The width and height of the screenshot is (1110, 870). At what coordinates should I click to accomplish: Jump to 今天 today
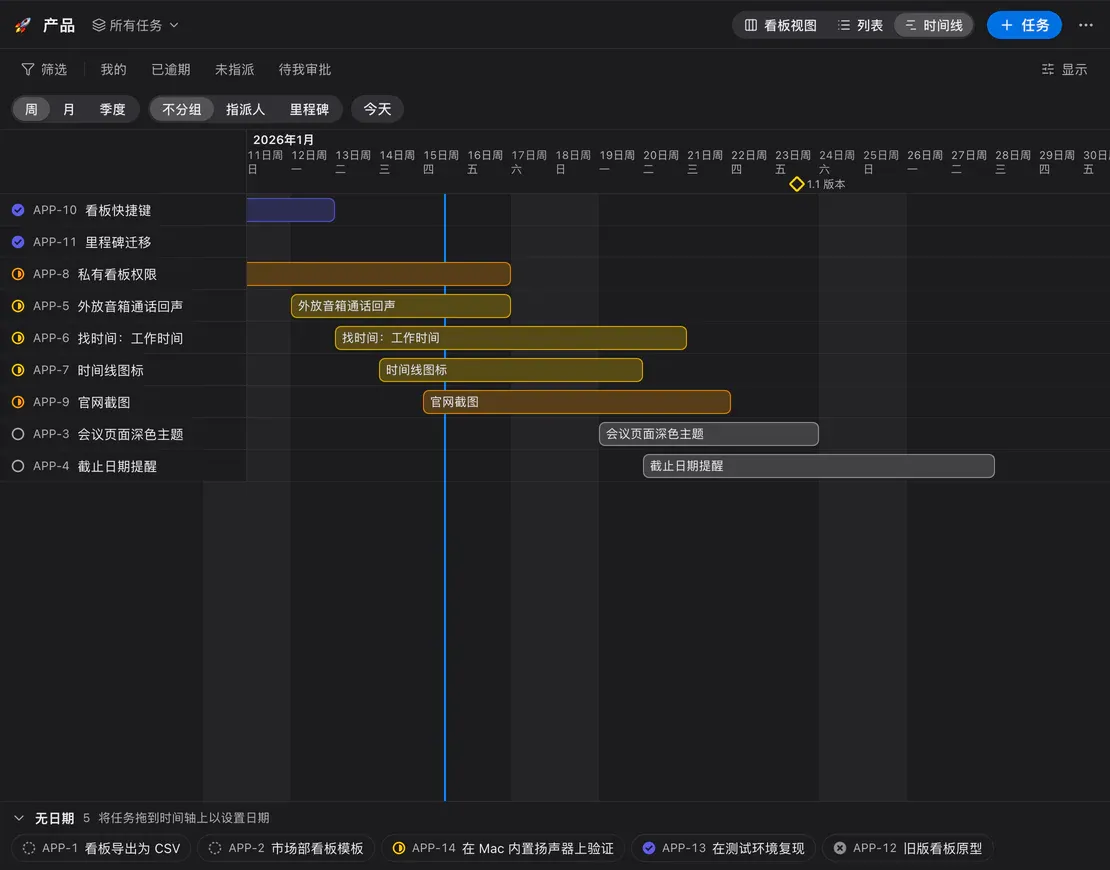pyautogui.click(x=377, y=109)
